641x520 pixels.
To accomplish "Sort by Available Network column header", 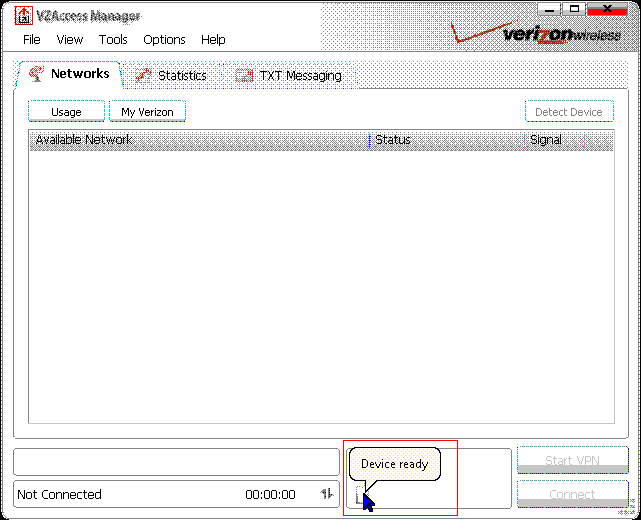I will [199, 140].
